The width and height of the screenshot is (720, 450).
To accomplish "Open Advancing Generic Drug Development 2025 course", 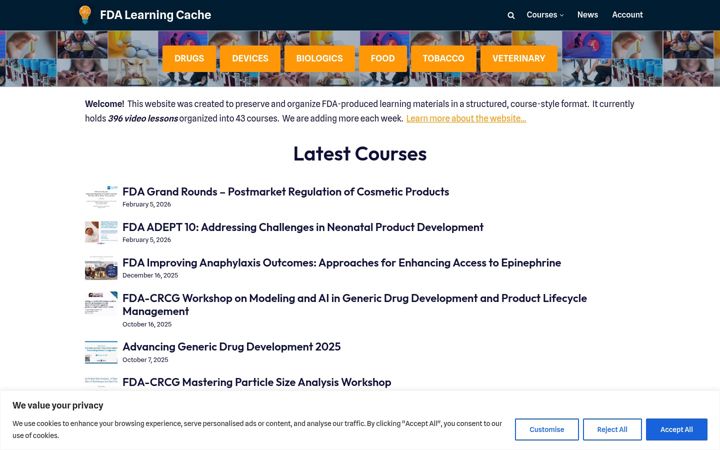I will point(231,347).
